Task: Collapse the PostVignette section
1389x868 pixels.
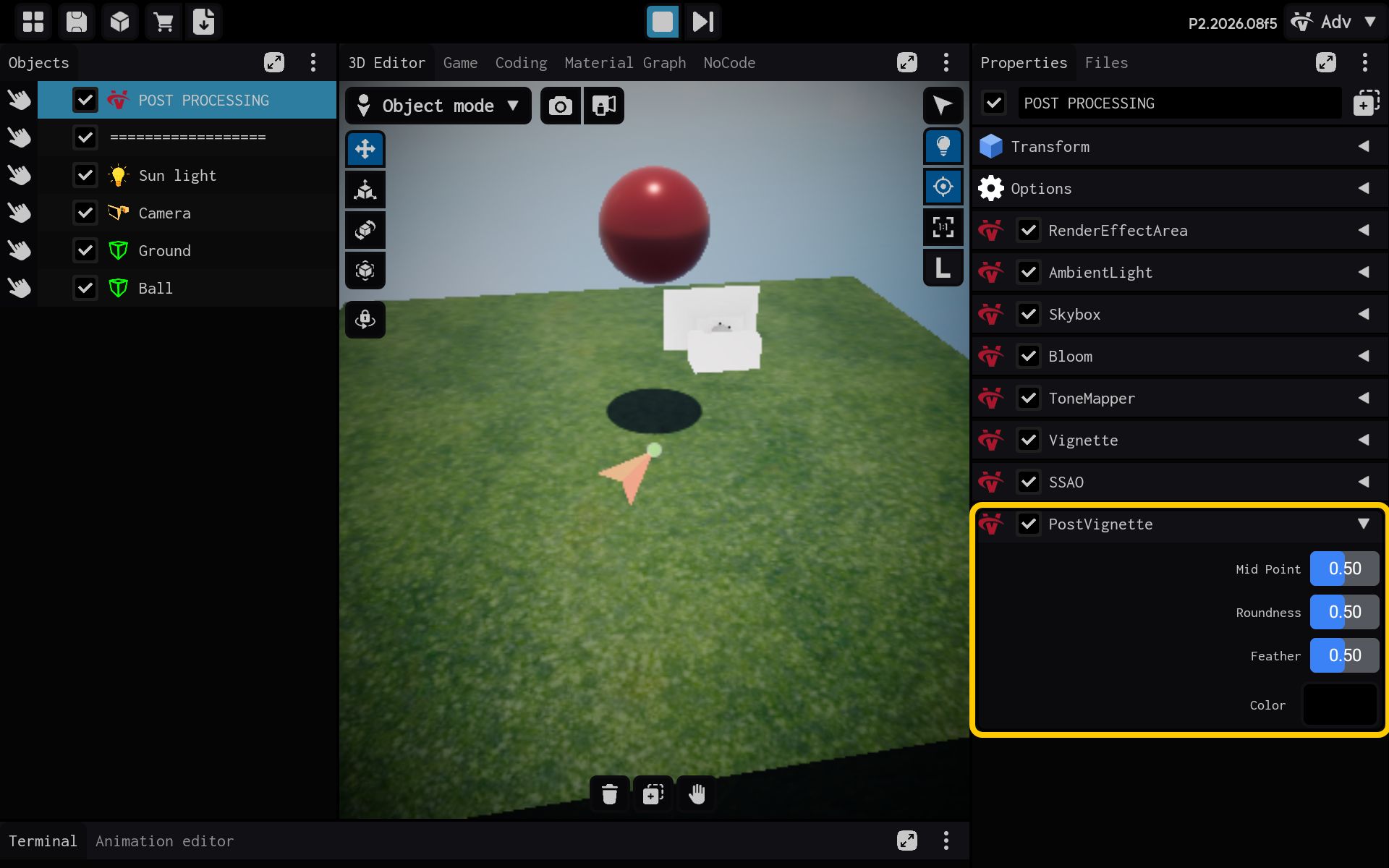Action: pyautogui.click(x=1364, y=524)
